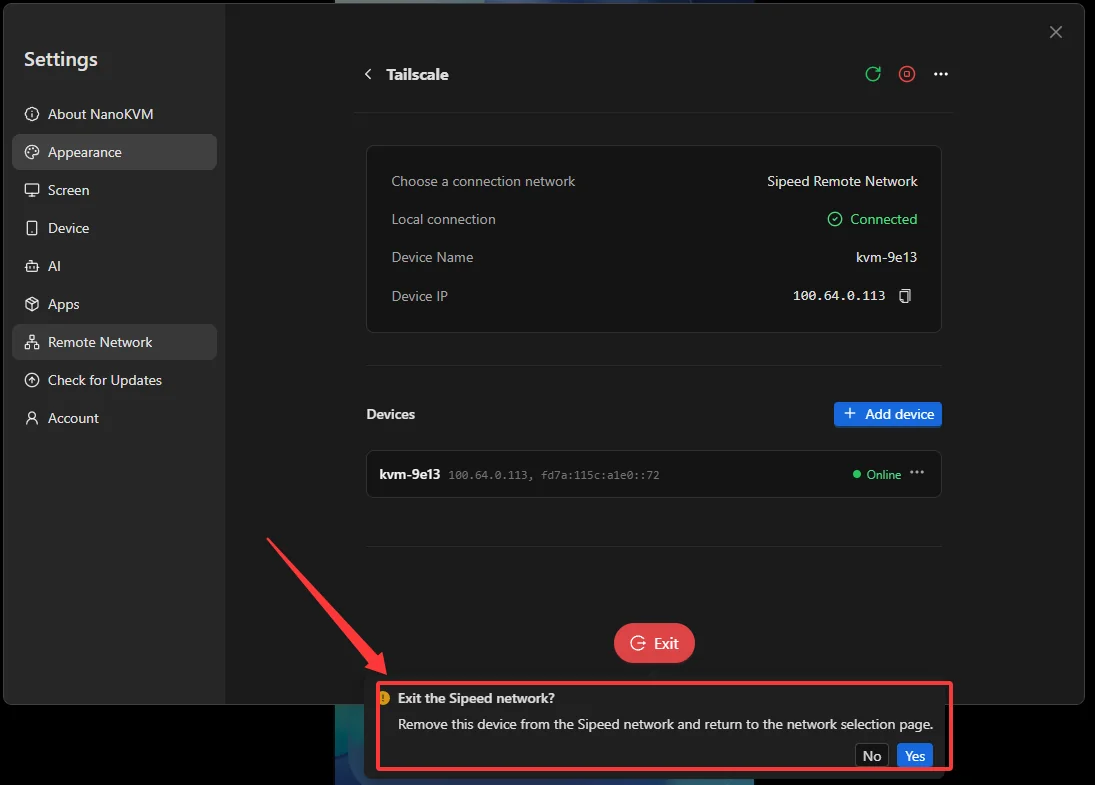This screenshot has width=1095, height=785.
Task: Click the warning icon in the exit prompt
Action: tap(384, 698)
